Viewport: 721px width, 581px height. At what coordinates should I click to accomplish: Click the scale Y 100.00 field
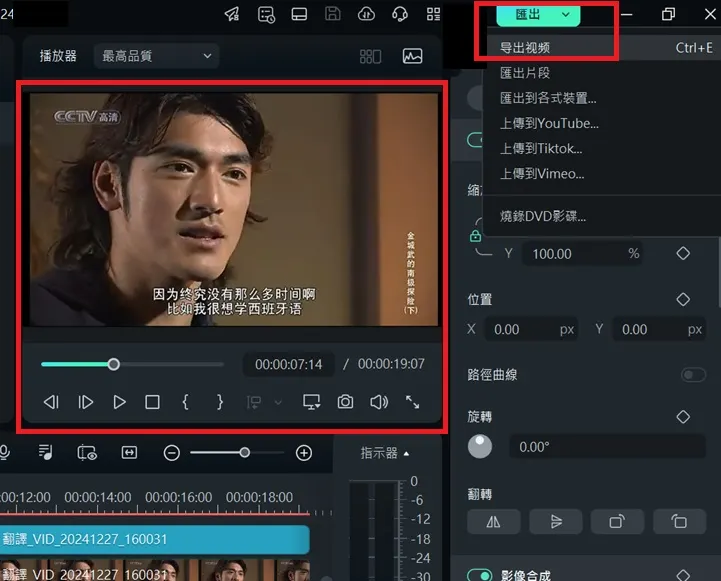(x=582, y=254)
